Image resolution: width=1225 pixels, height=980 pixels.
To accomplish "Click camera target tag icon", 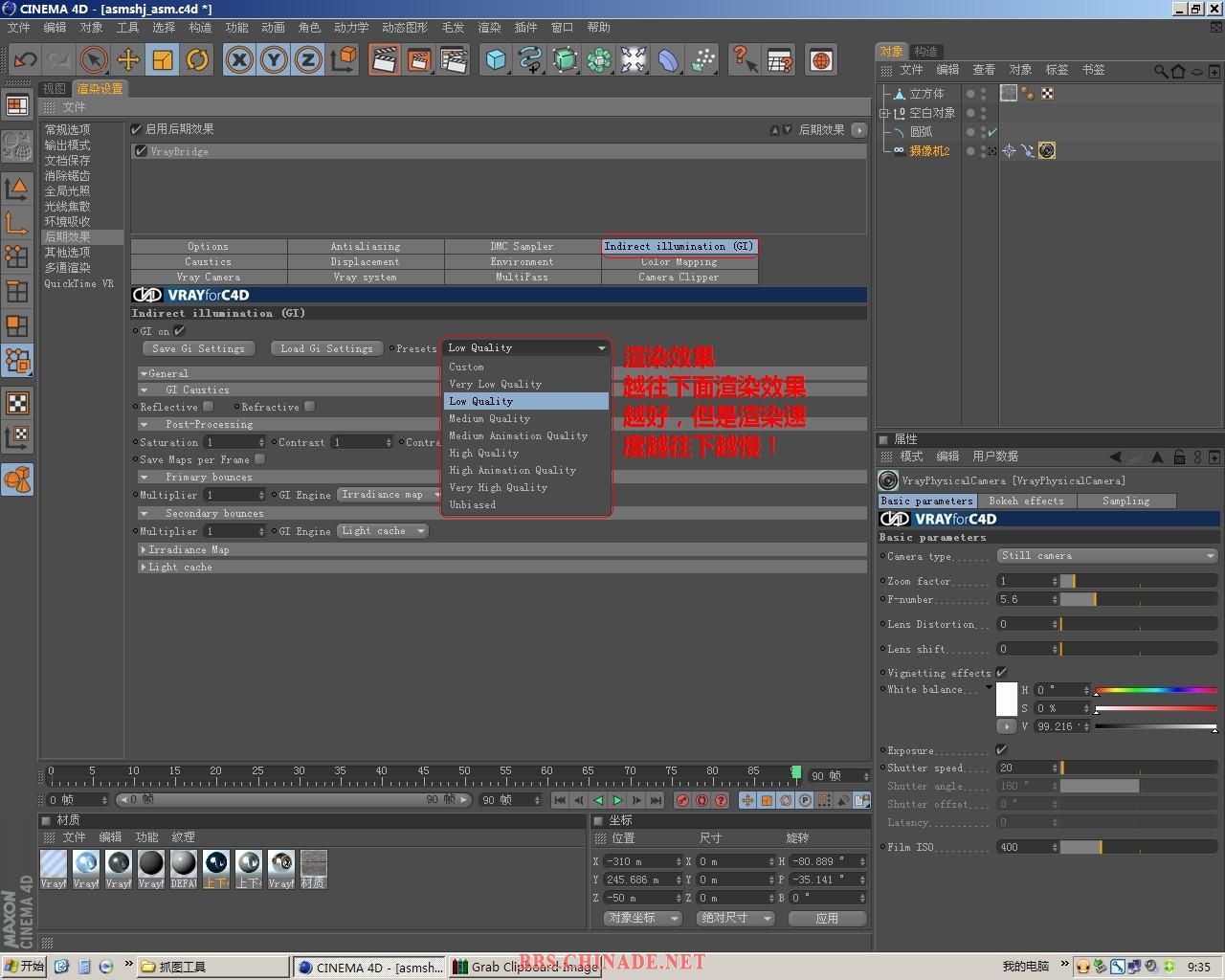I will coord(1009,151).
